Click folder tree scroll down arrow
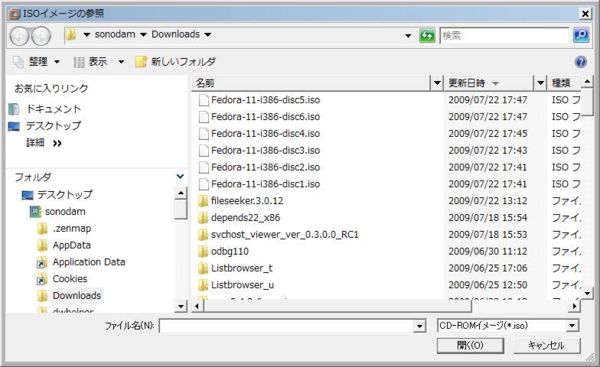Image resolution: width=600 pixels, height=367 pixels. point(181,306)
